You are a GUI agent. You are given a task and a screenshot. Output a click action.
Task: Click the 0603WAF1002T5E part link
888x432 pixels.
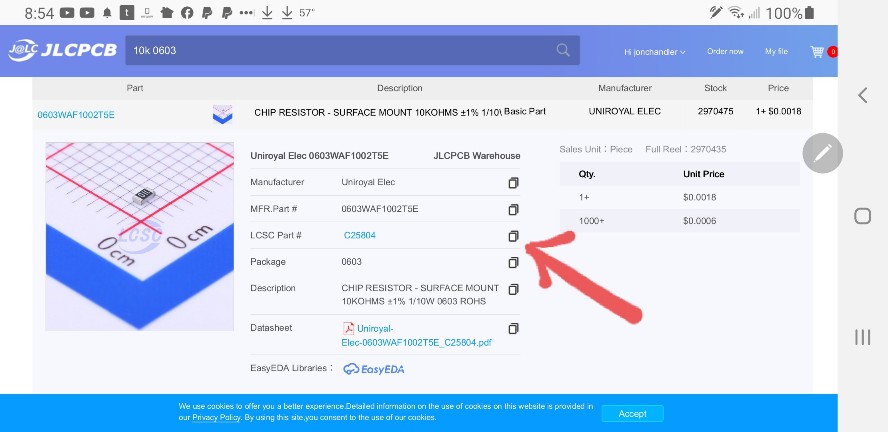coord(76,115)
